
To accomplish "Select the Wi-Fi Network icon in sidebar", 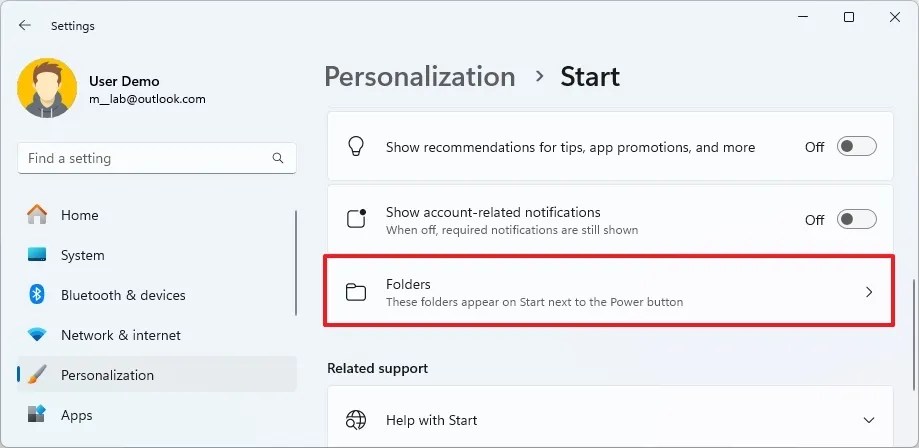I will (37, 335).
